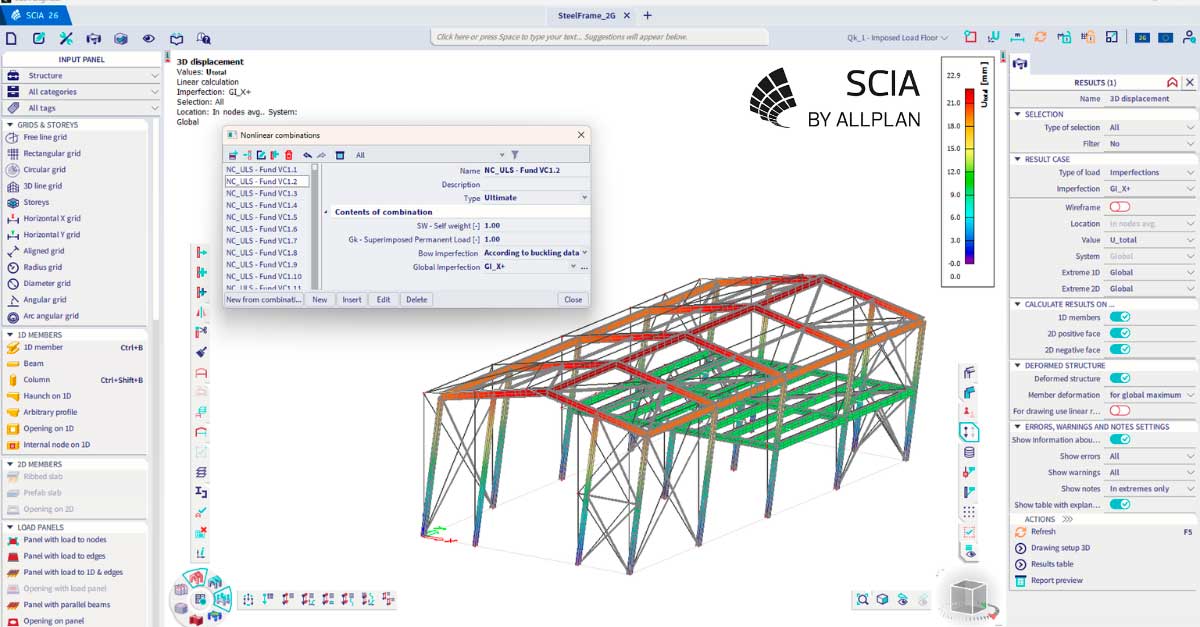Toggle the Show information about switch

pos(1119,439)
